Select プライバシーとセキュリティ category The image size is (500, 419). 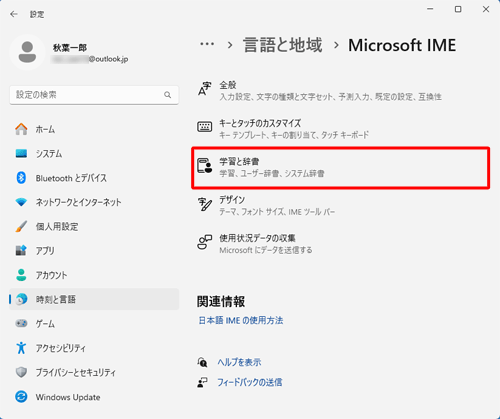click(x=94, y=372)
